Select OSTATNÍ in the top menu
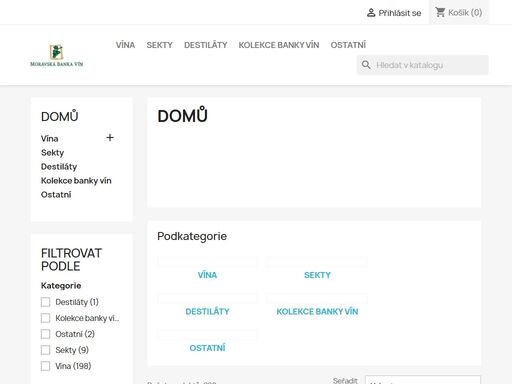 348,45
